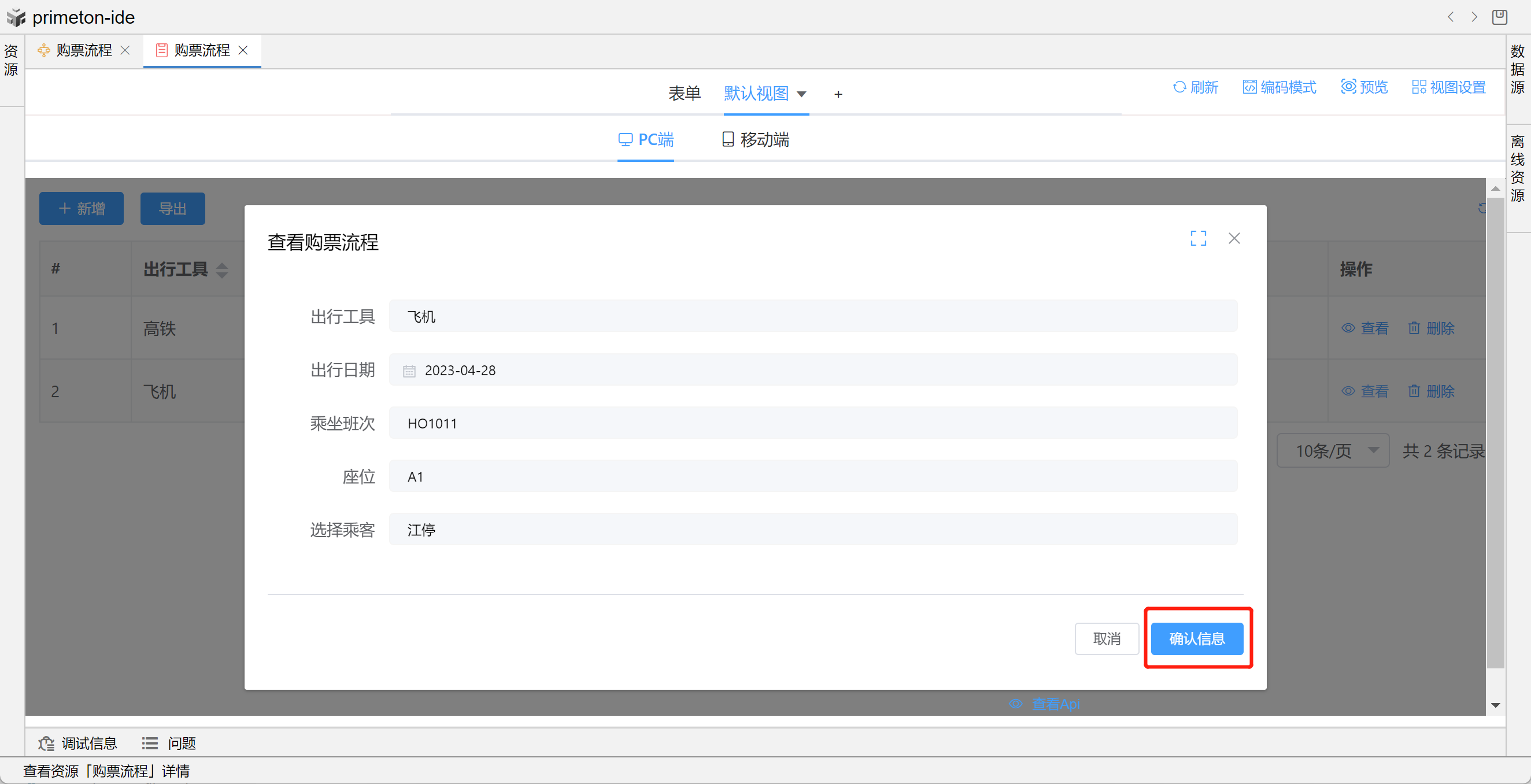Image resolution: width=1531 pixels, height=784 pixels.
Task: Click the calendar icon in 出行日期 field
Action: coord(409,371)
